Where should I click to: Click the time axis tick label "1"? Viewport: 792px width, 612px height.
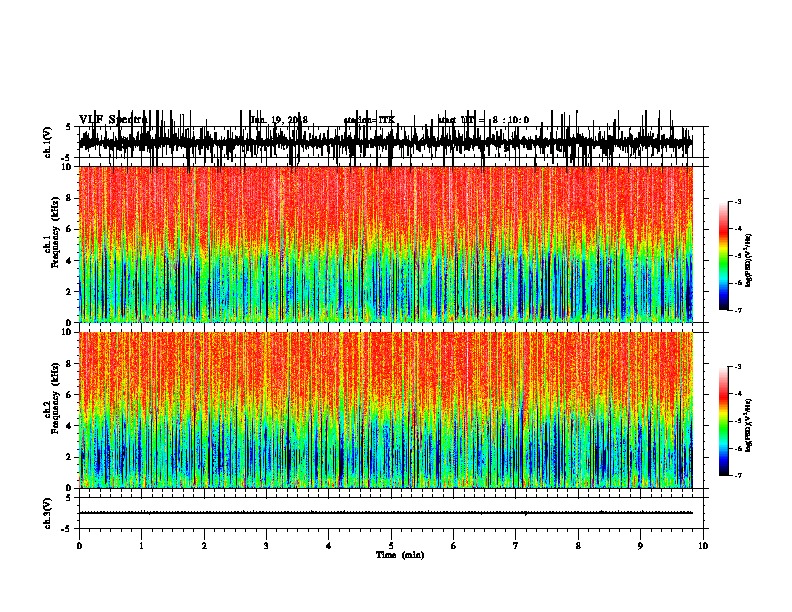tap(141, 546)
